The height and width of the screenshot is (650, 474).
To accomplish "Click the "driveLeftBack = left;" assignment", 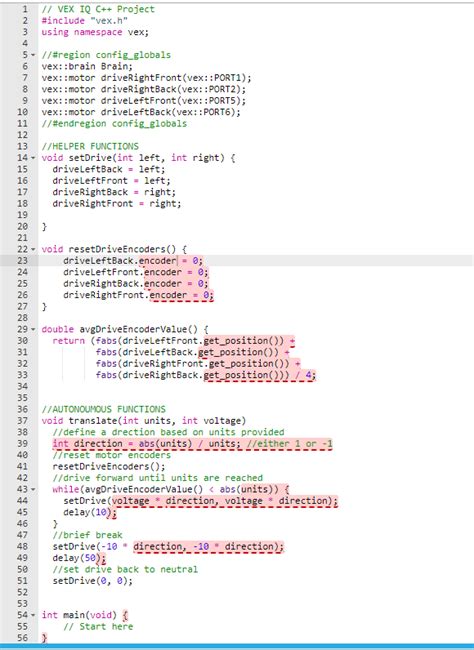I will (109, 170).
